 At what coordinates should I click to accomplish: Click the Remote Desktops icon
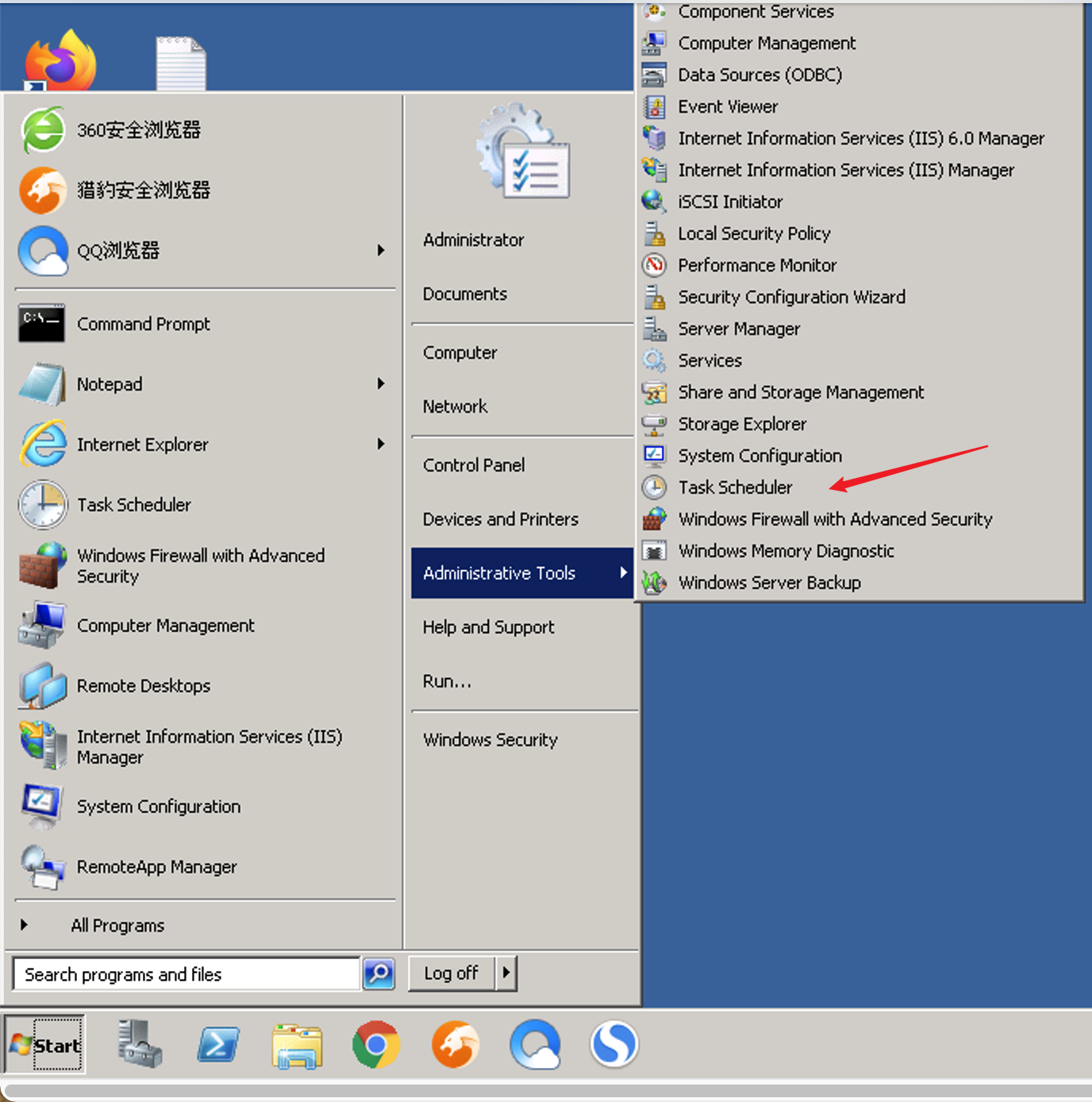pyautogui.click(x=43, y=685)
